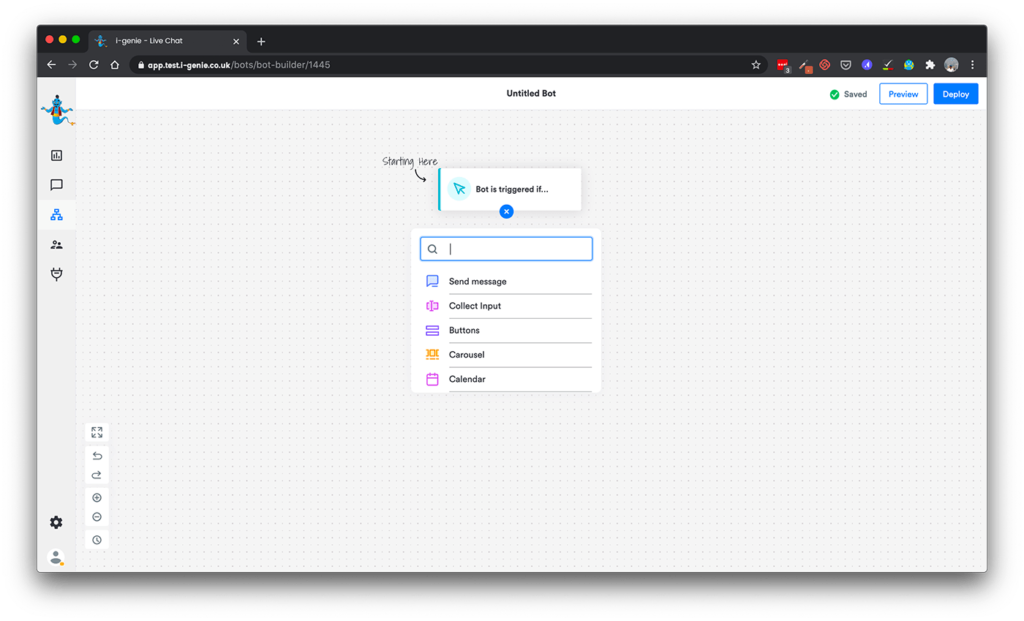Pick the Buttons block option

click(464, 330)
